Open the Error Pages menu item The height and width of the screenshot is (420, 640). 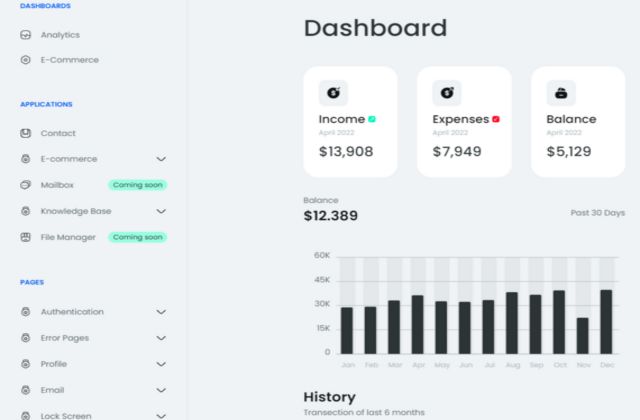coord(64,338)
